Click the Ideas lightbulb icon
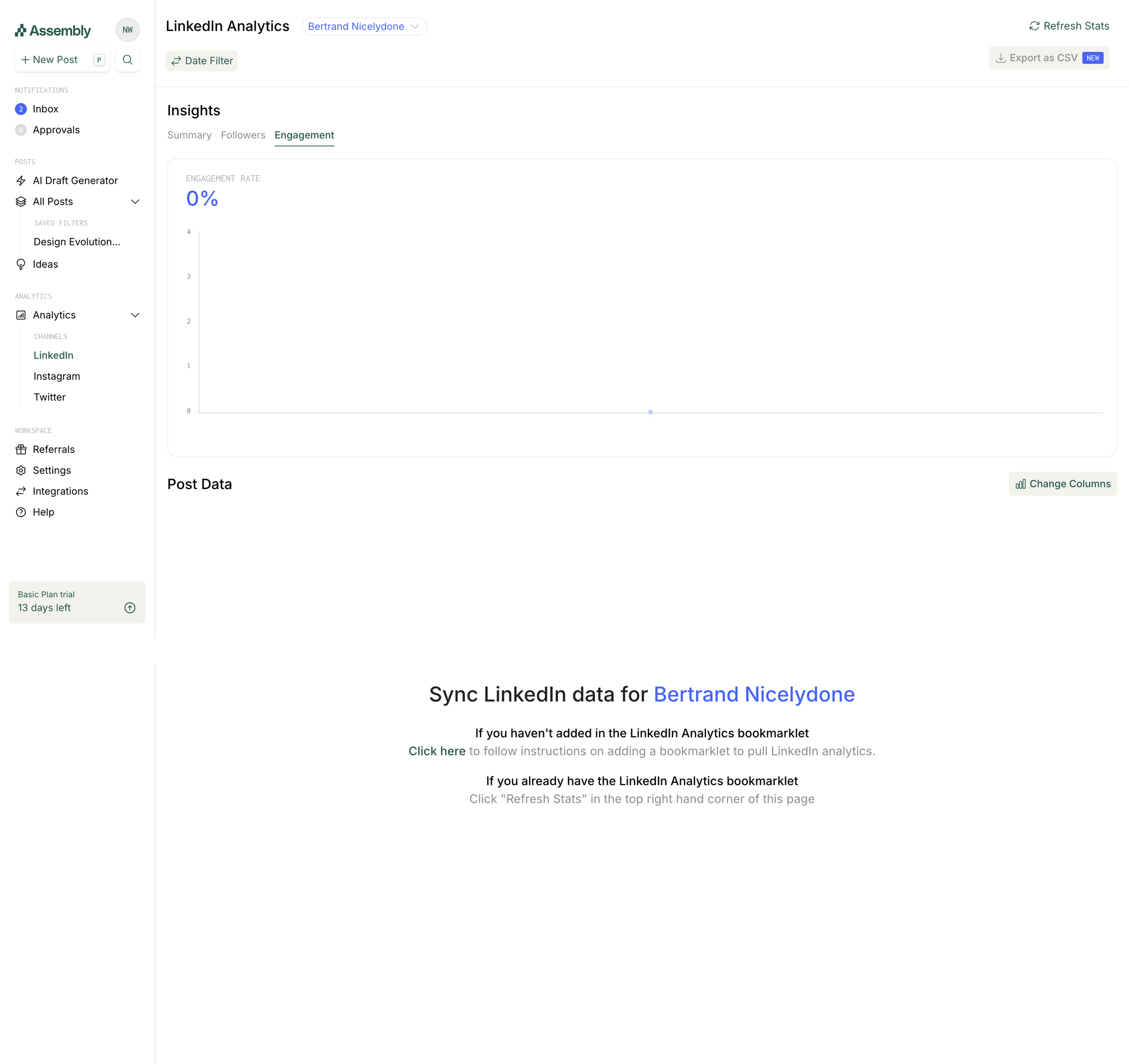1129x1064 pixels. pos(21,264)
